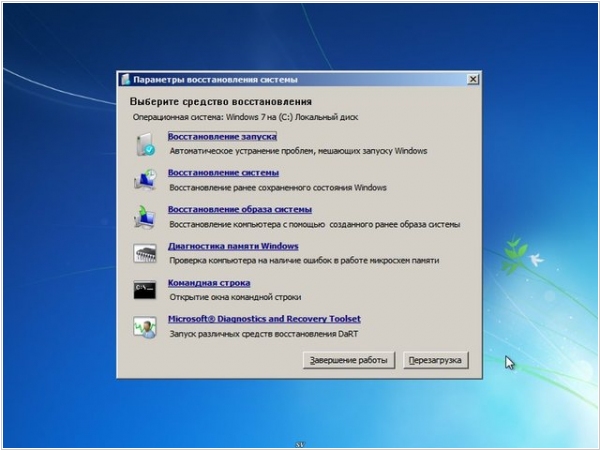Open the Командная строка link
Image resolution: width=600 pixels, height=450 pixels.
pyautogui.click(x=209, y=283)
